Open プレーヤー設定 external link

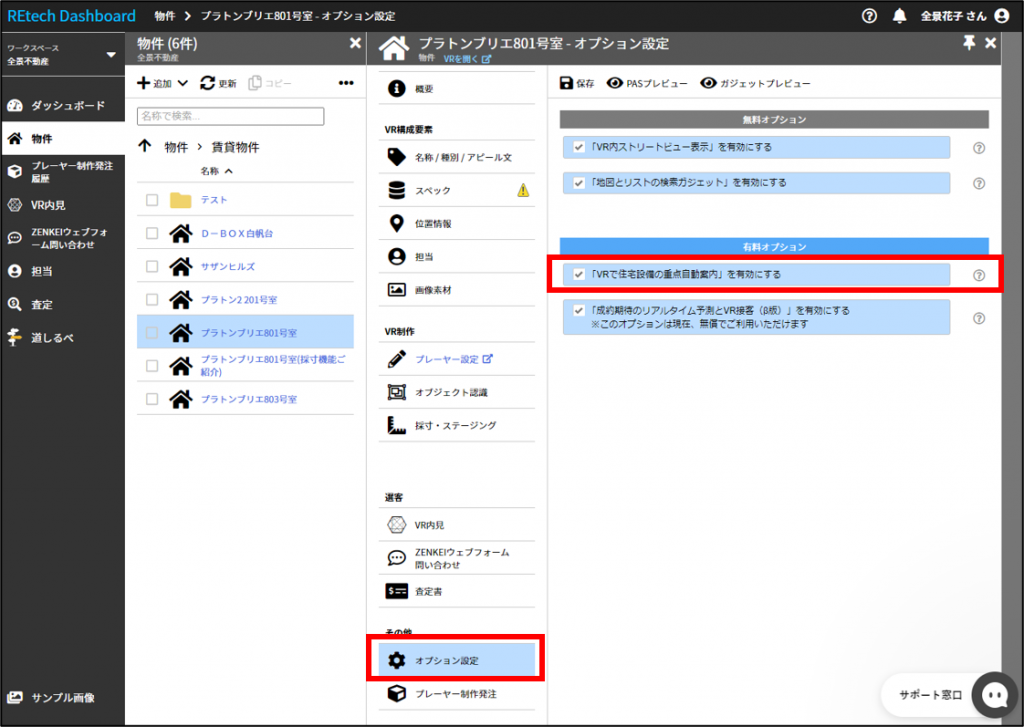454,359
